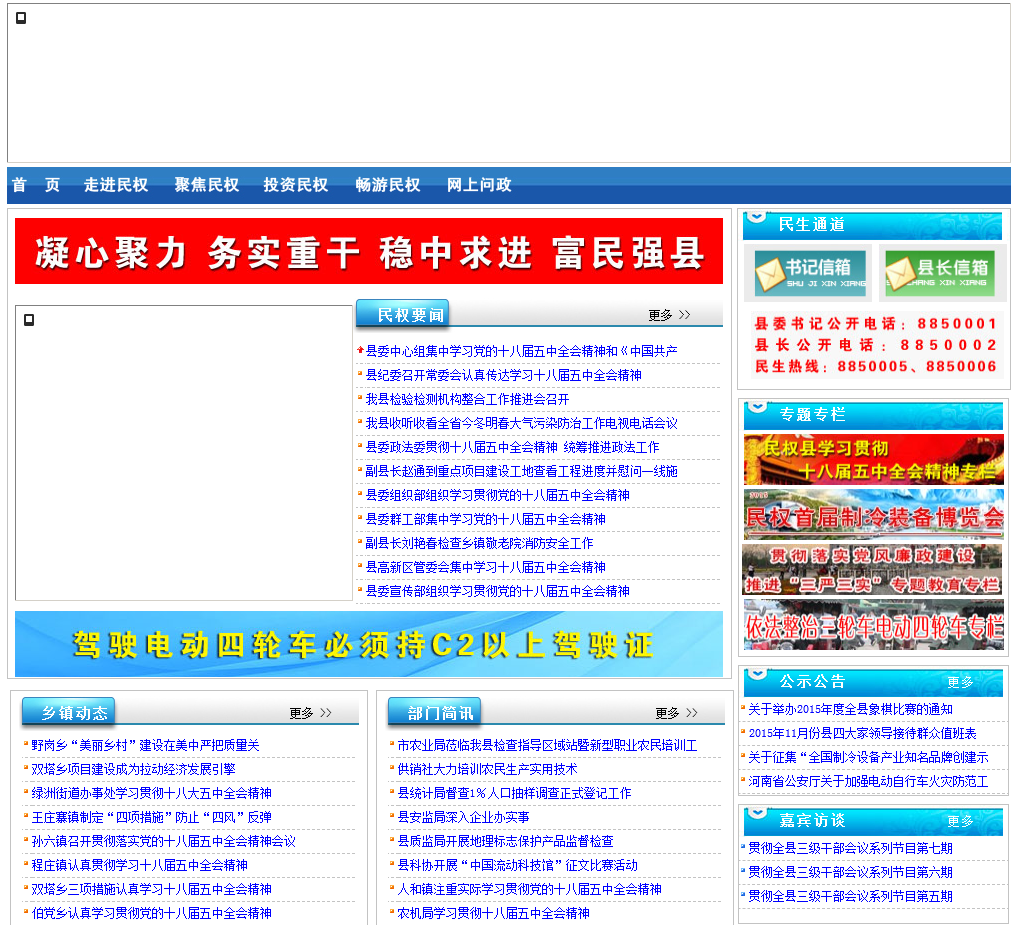
Task: Open 投资民权 navigation item
Action: click(x=296, y=185)
